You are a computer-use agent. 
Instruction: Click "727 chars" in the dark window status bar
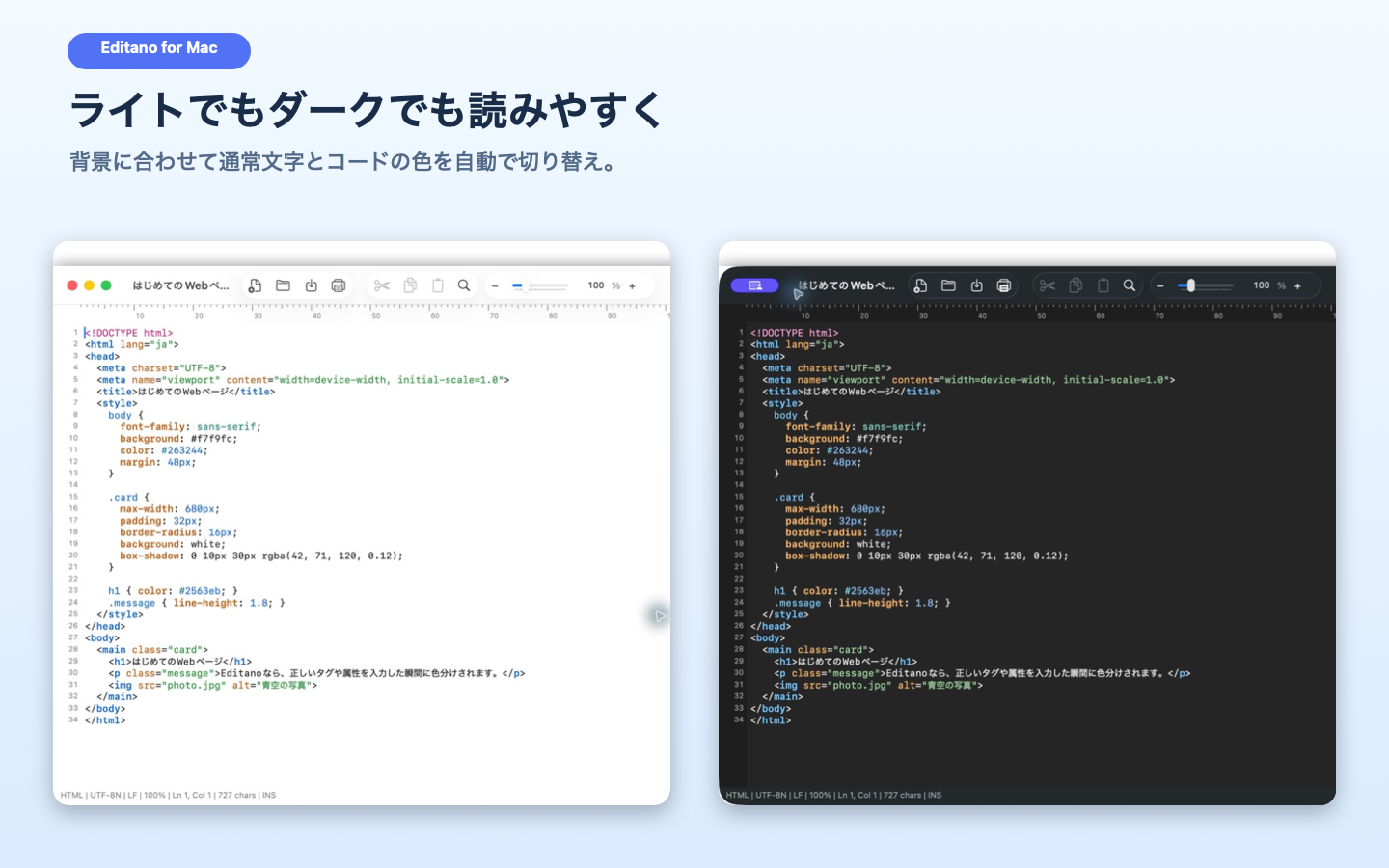(903, 796)
